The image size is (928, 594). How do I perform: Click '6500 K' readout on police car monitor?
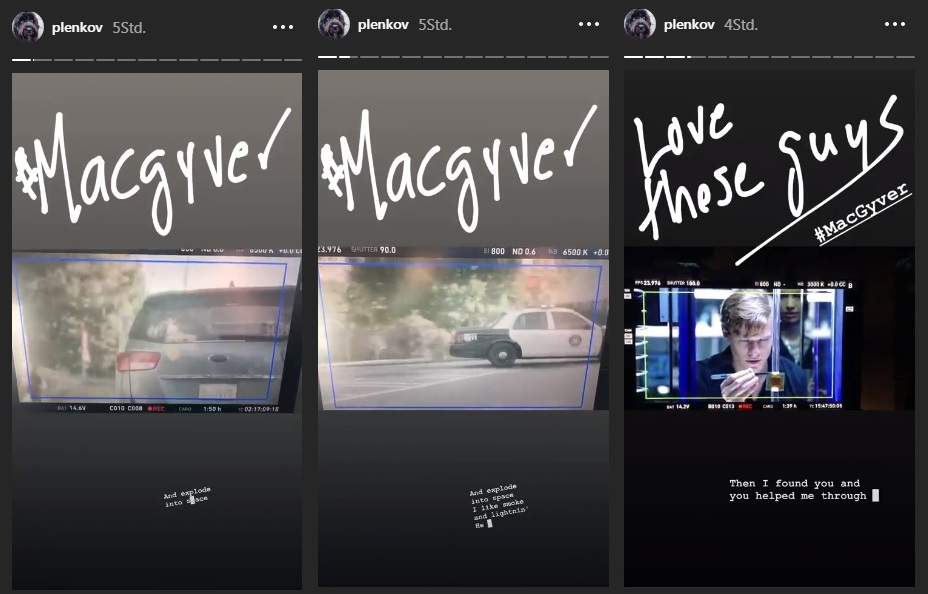pyautogui.click(x=575, y=252)
